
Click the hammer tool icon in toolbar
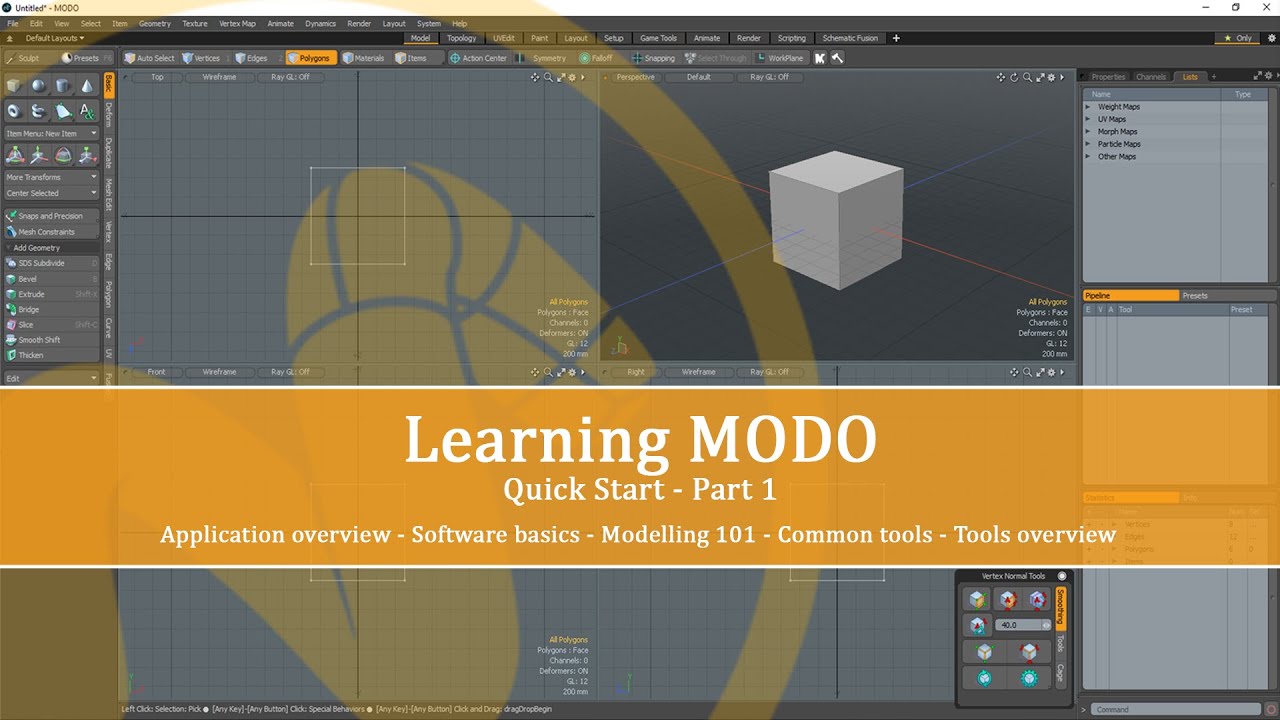837,58
